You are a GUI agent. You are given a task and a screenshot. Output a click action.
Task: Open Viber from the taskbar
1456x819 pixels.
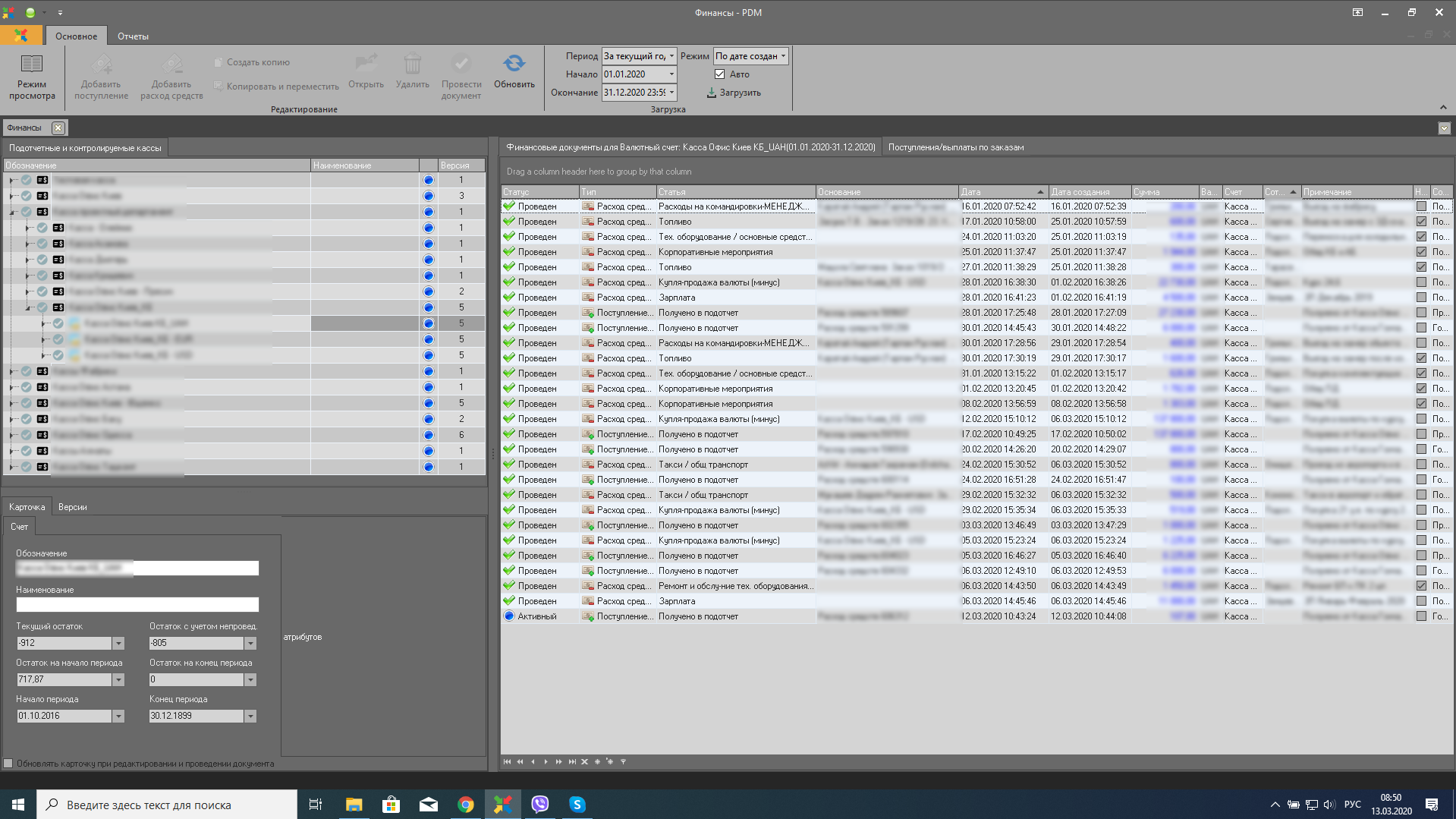coord(539,805)
